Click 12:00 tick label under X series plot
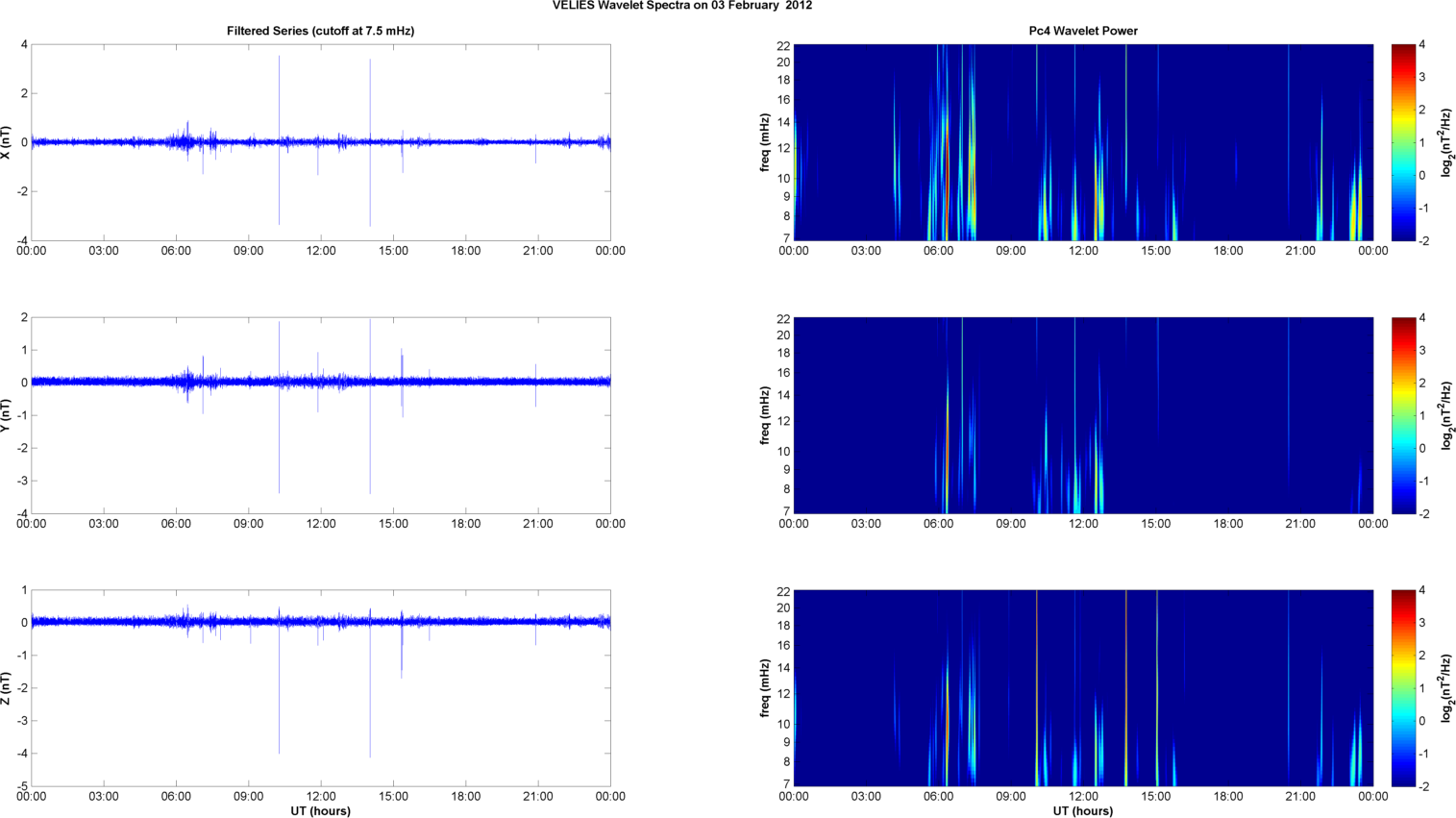This screenshot has width=1456, height=818. point(321,251)
